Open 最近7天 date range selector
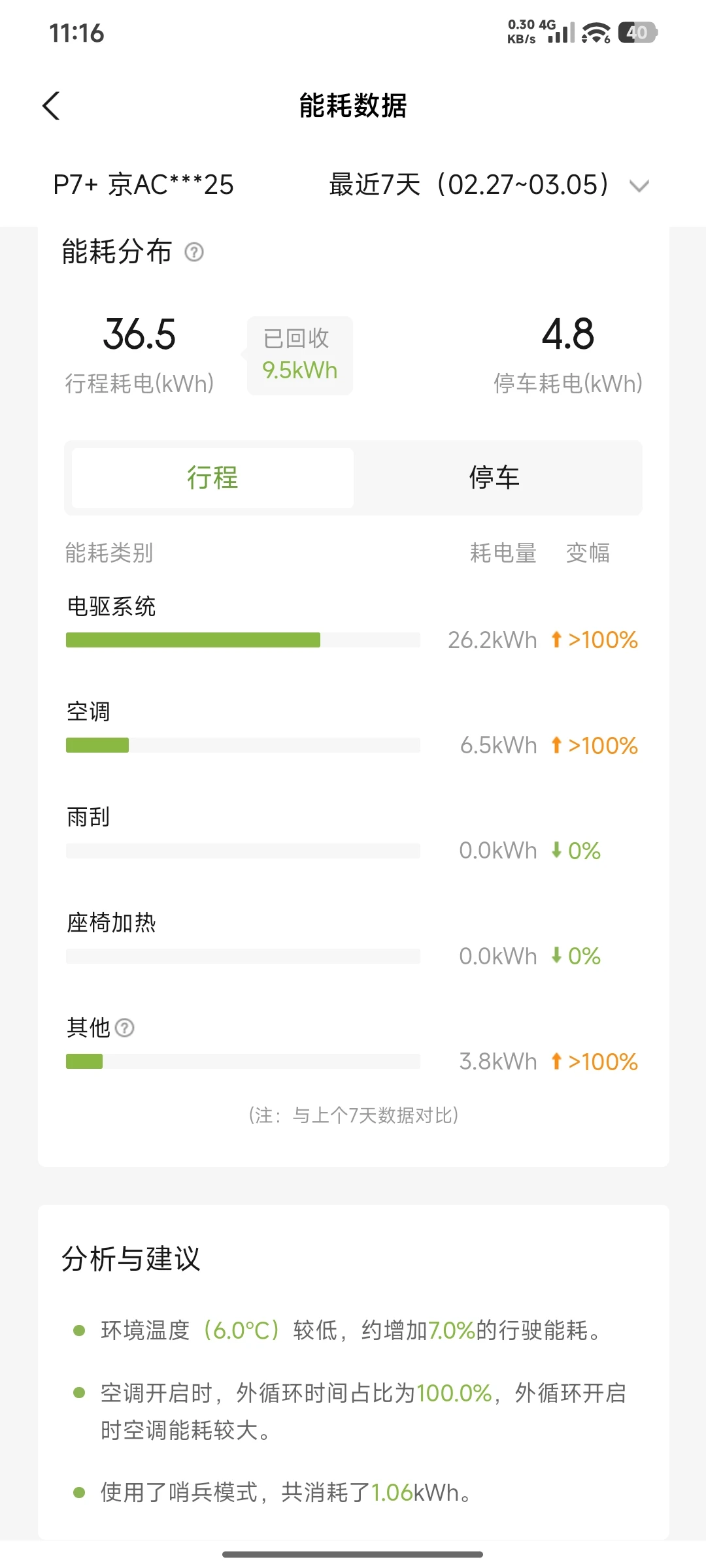Screen dimensions: 706x1568 coord(469,185)
